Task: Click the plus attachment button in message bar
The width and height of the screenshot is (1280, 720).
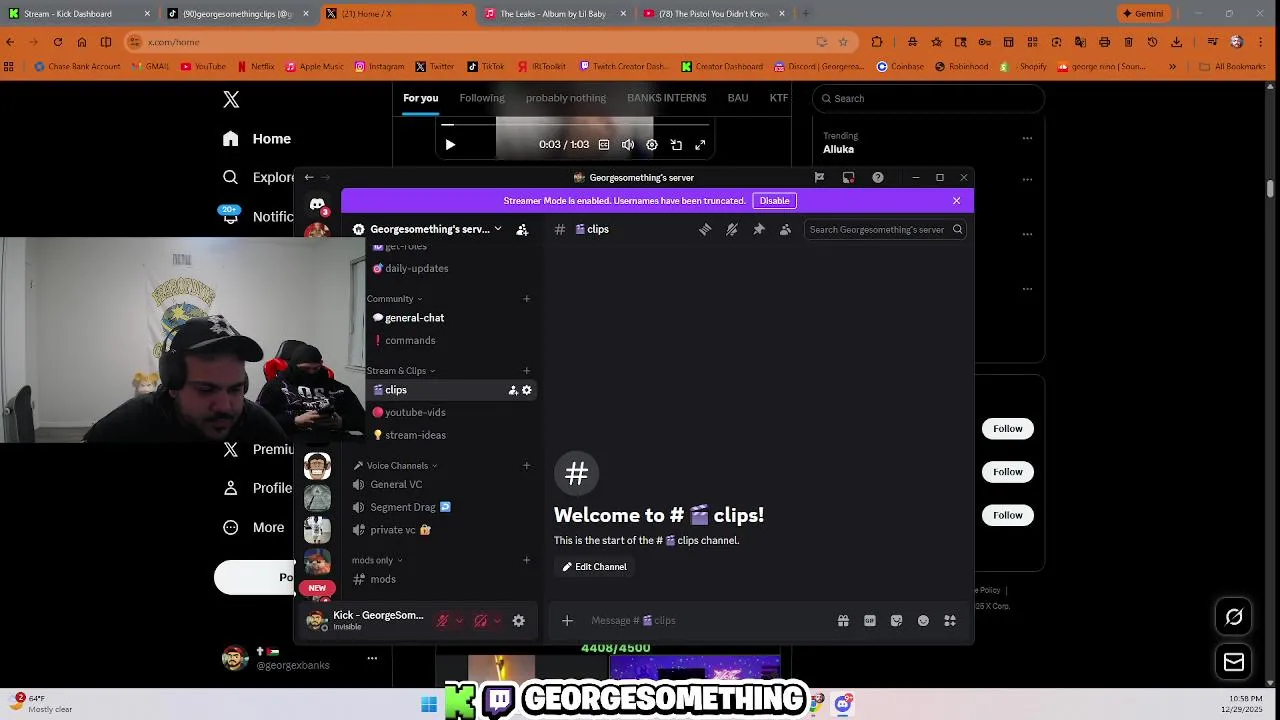Action: [567, 621]
